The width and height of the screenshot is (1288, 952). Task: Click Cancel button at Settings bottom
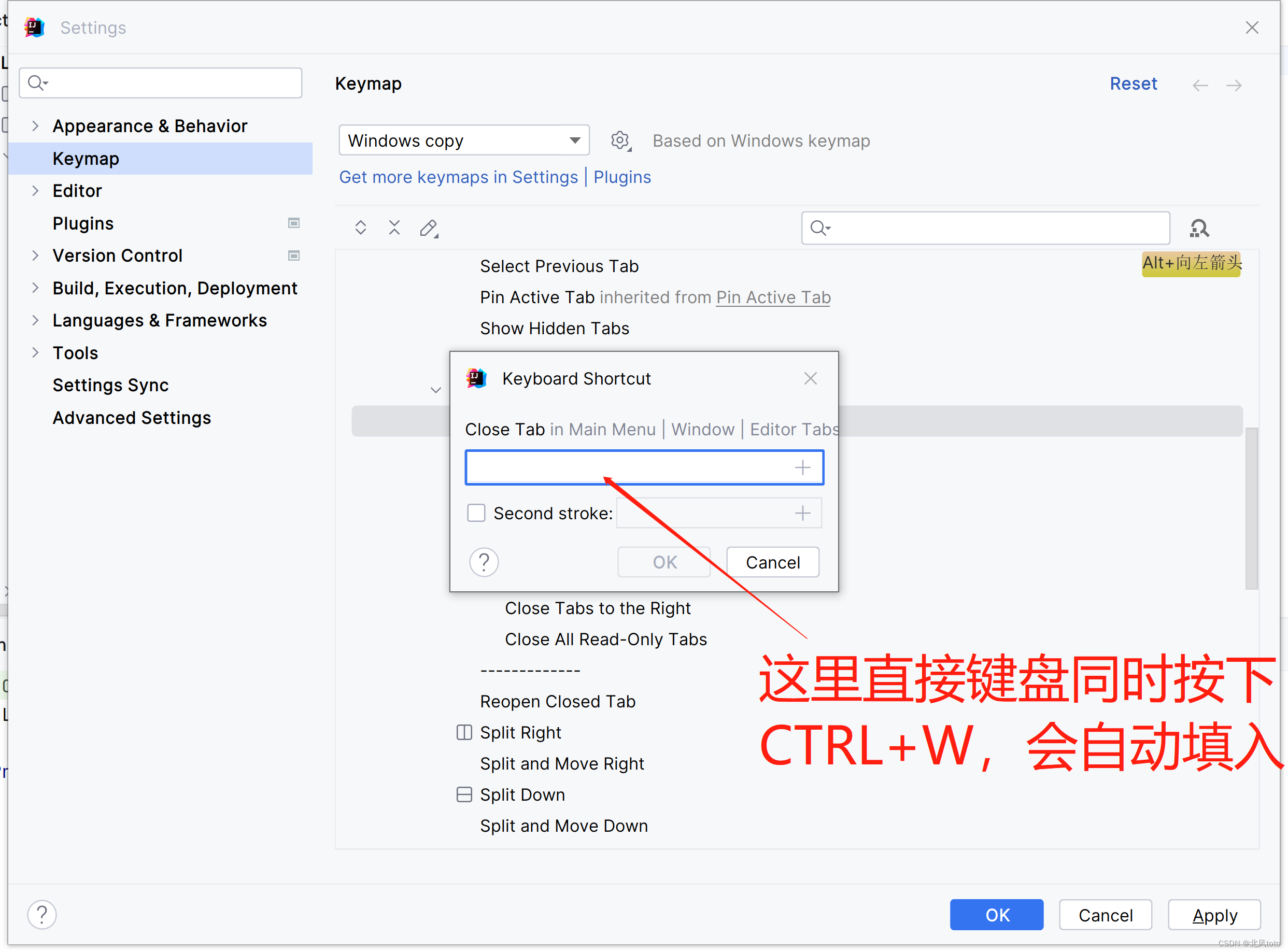coord(1106,915)
